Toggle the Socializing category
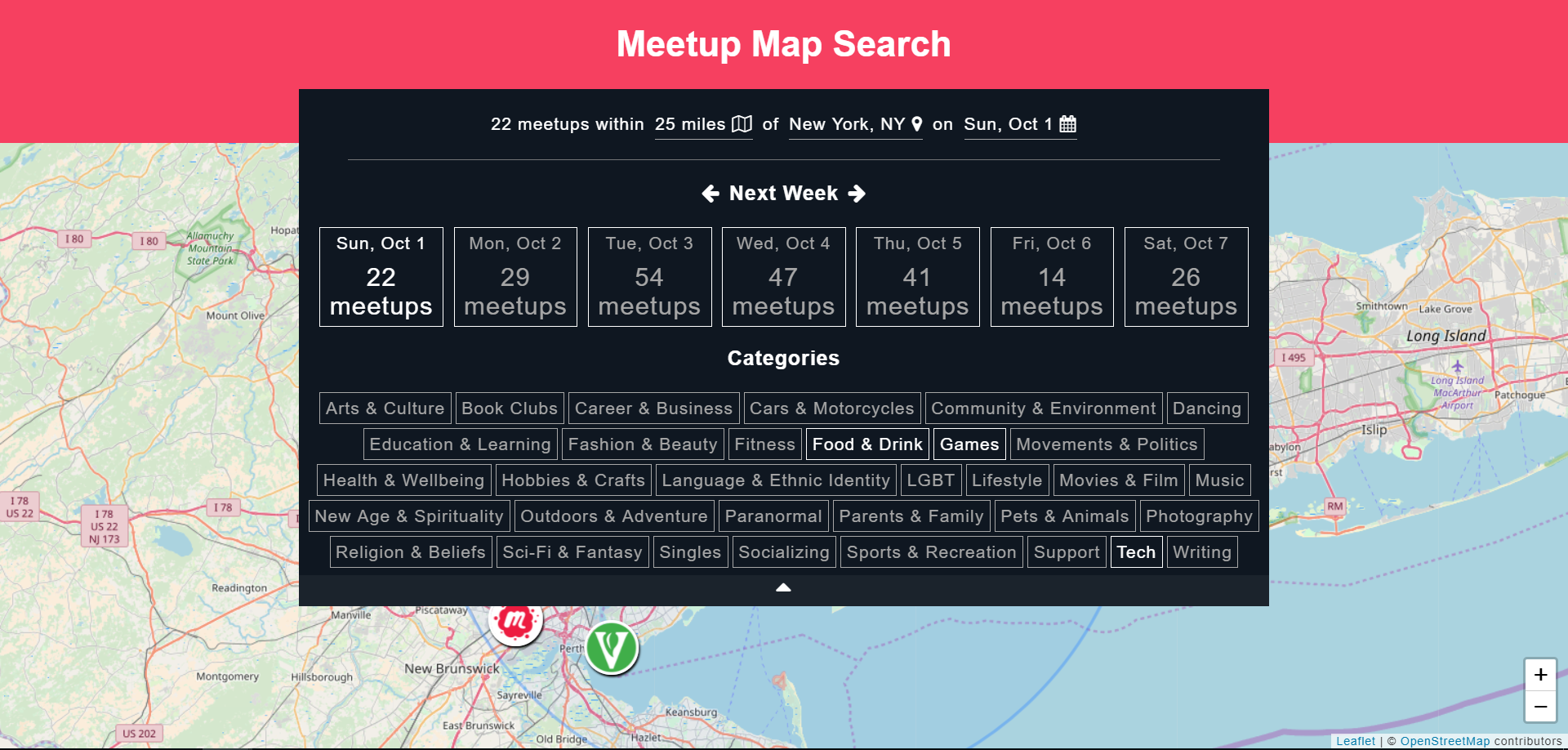 point(784,552)
